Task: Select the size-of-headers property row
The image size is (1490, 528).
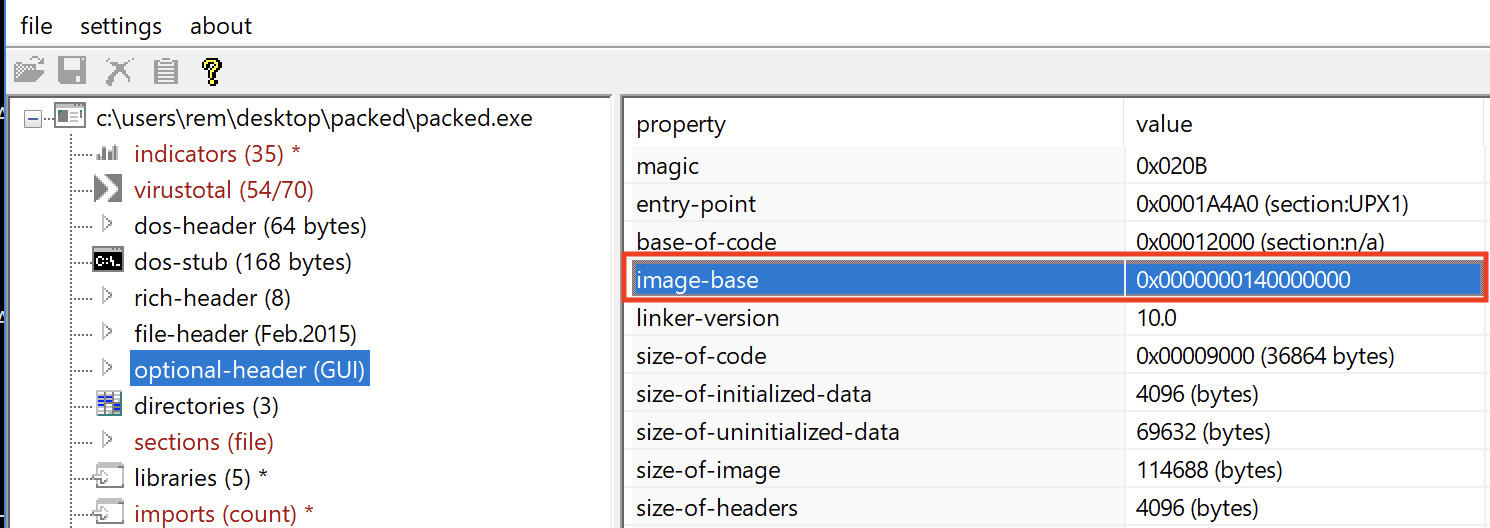Action: tap(876, 508)
